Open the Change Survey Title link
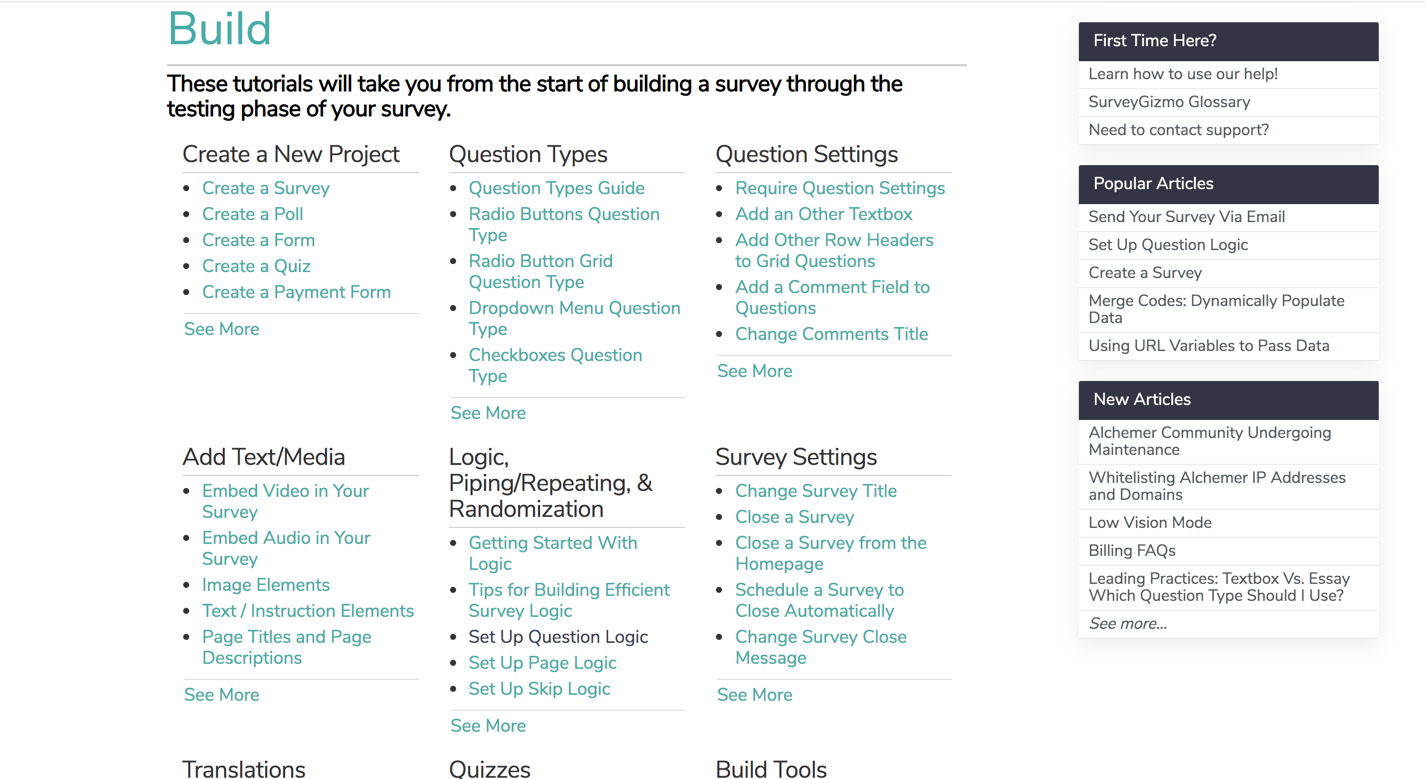1425x779 pixels. (815, 491)
